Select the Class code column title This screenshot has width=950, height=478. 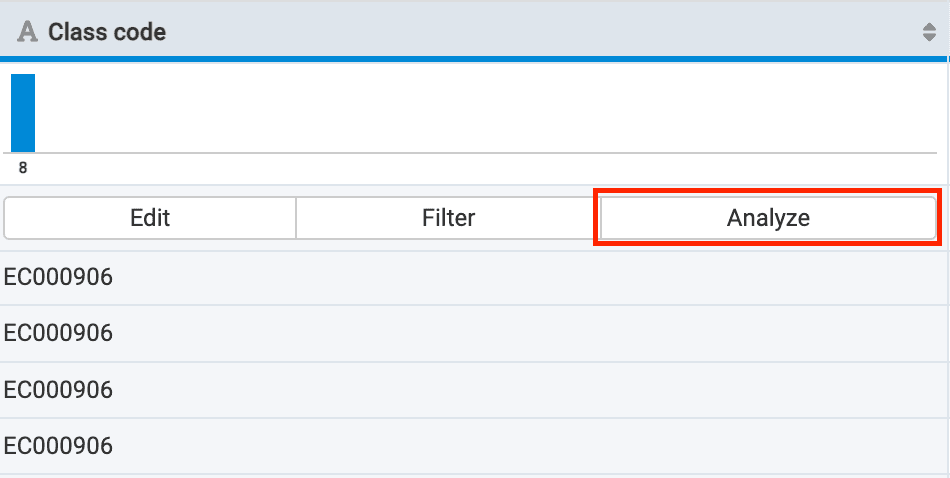coord(107,33)
